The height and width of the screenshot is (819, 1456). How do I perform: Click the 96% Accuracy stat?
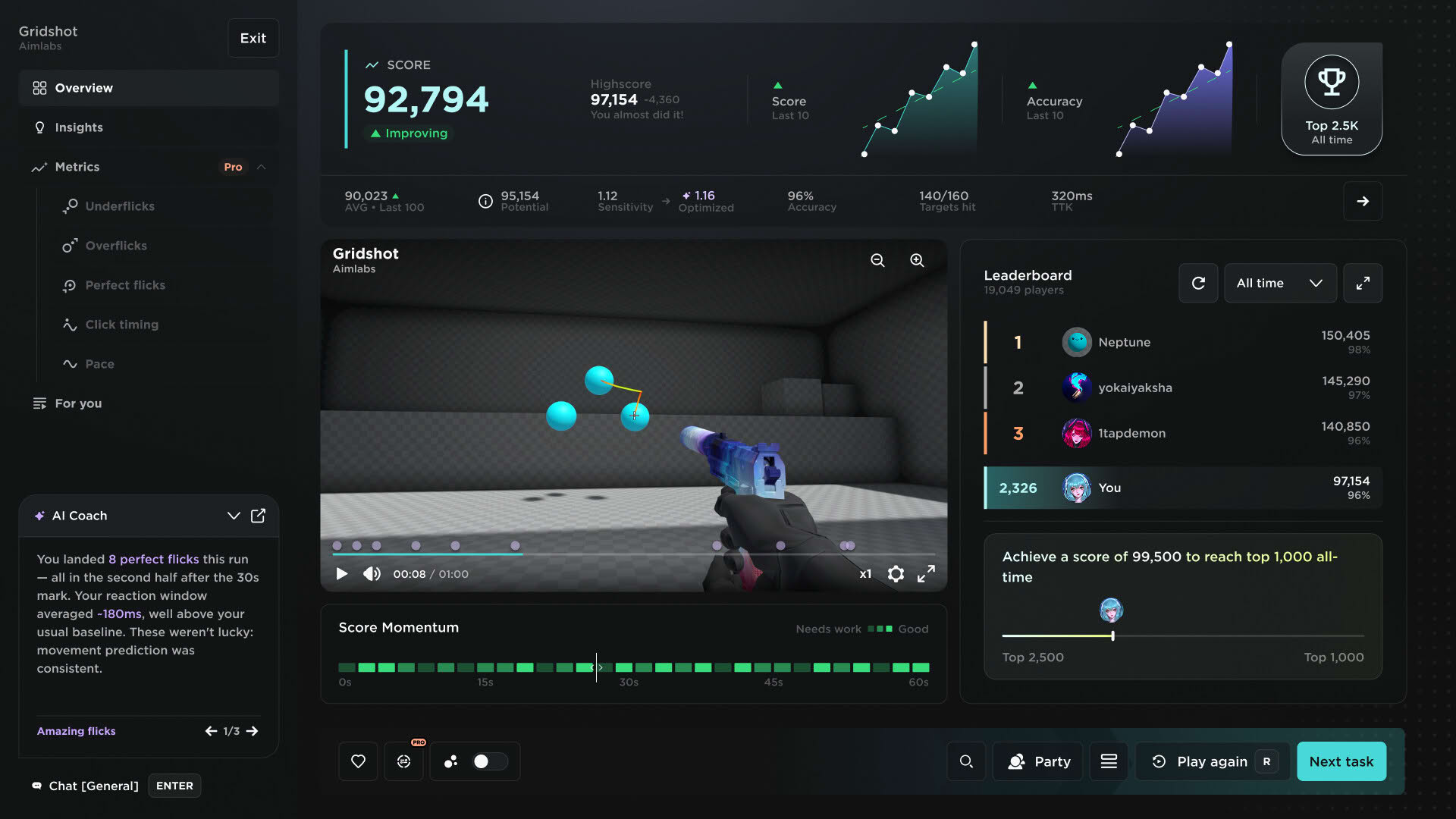[x=811, y=201]
